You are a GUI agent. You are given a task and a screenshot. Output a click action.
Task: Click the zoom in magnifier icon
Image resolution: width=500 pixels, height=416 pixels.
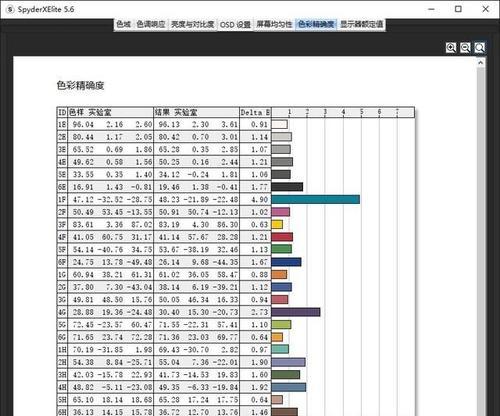coord(451,48)
